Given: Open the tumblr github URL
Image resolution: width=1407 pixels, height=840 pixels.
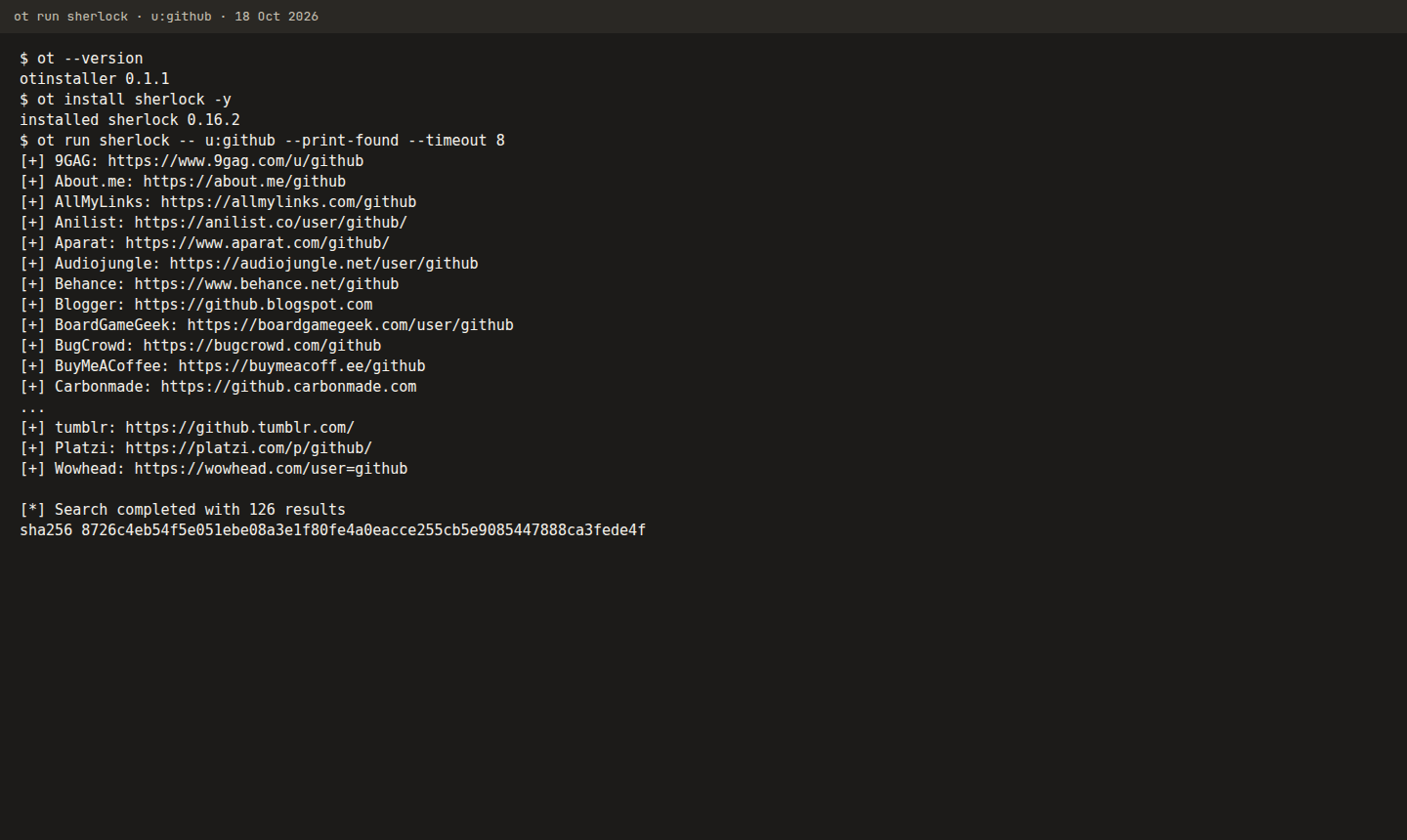Looking at the screenshot, I should 239,428.
